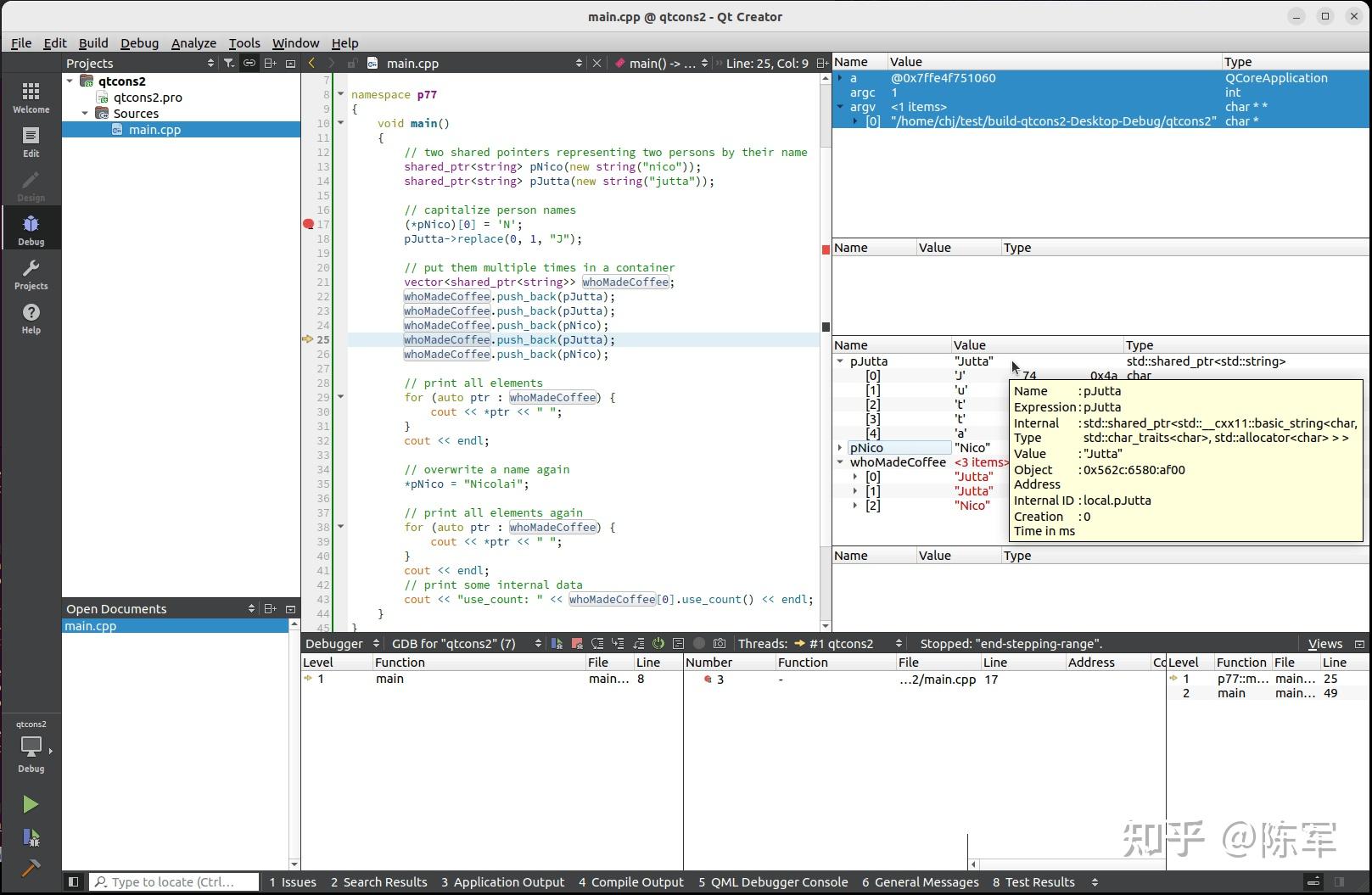Toggle left sidebar visibility
This screenshot has height=895, width=1372.
(x=74, y=882)
